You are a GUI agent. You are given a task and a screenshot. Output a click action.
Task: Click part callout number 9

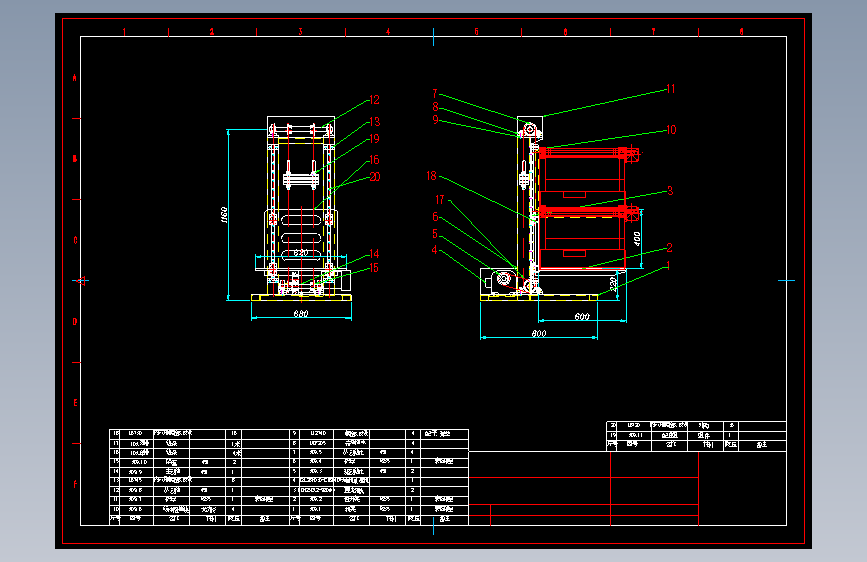point(436,119)
